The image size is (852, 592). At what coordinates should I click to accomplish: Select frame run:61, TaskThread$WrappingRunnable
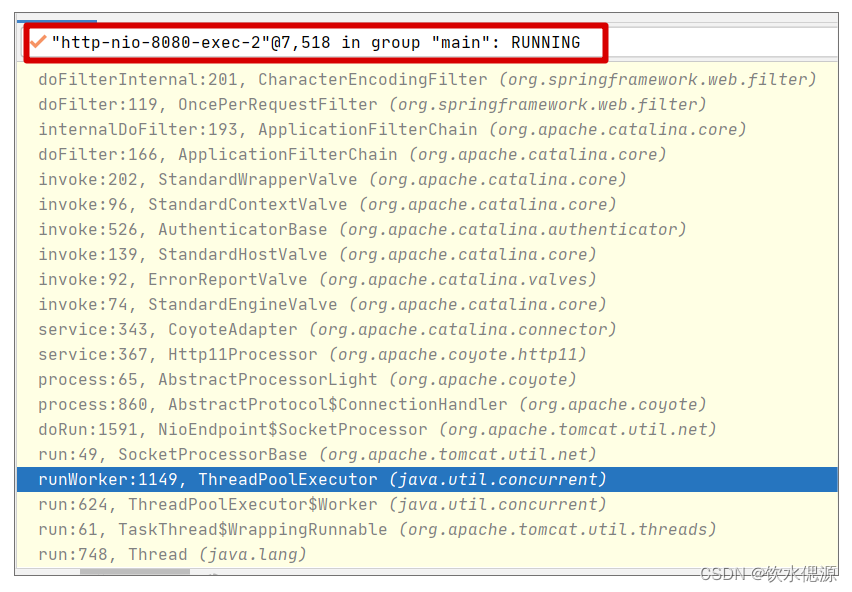point(427,530)
